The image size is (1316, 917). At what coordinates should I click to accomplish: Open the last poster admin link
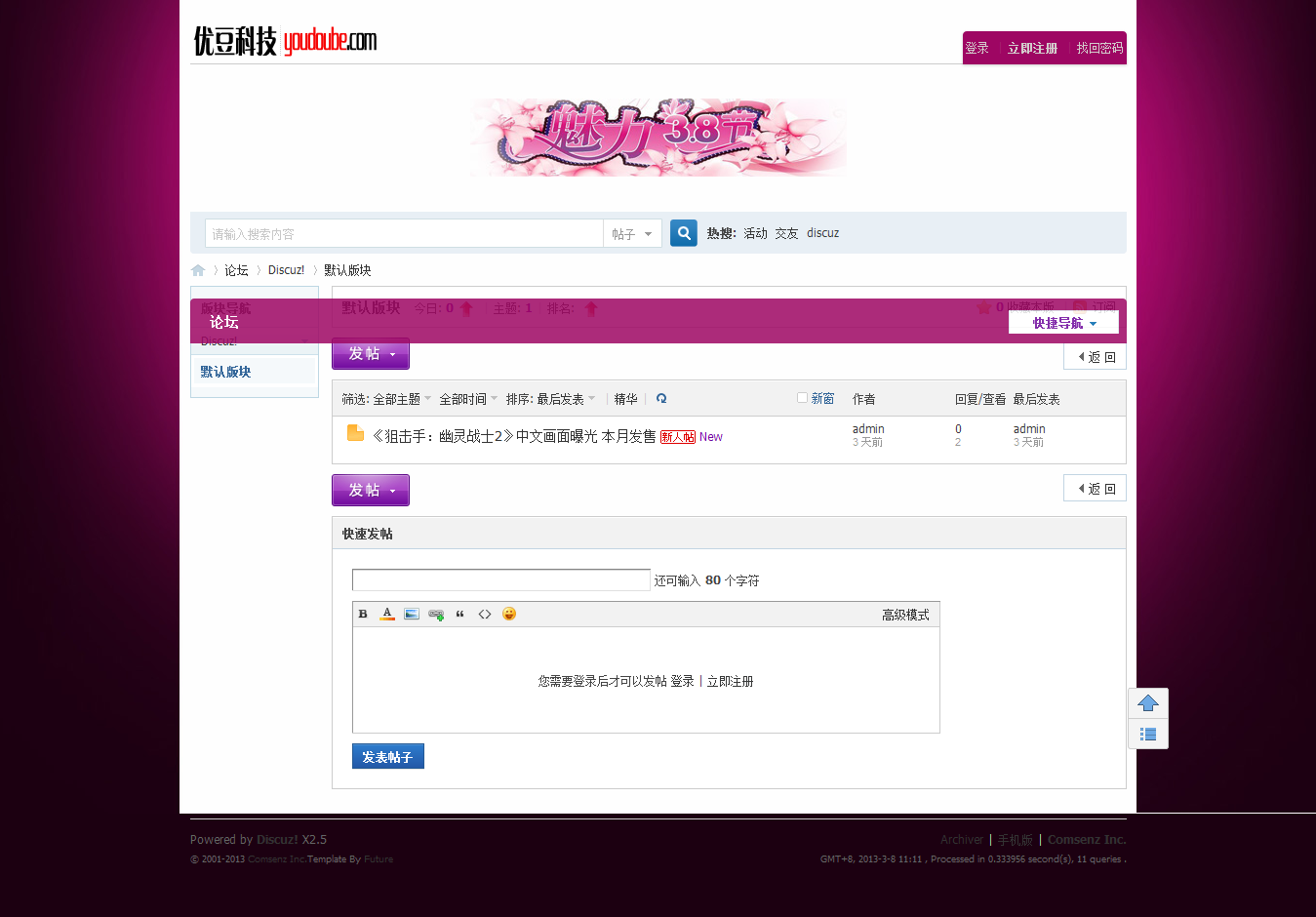[1029, 428]
